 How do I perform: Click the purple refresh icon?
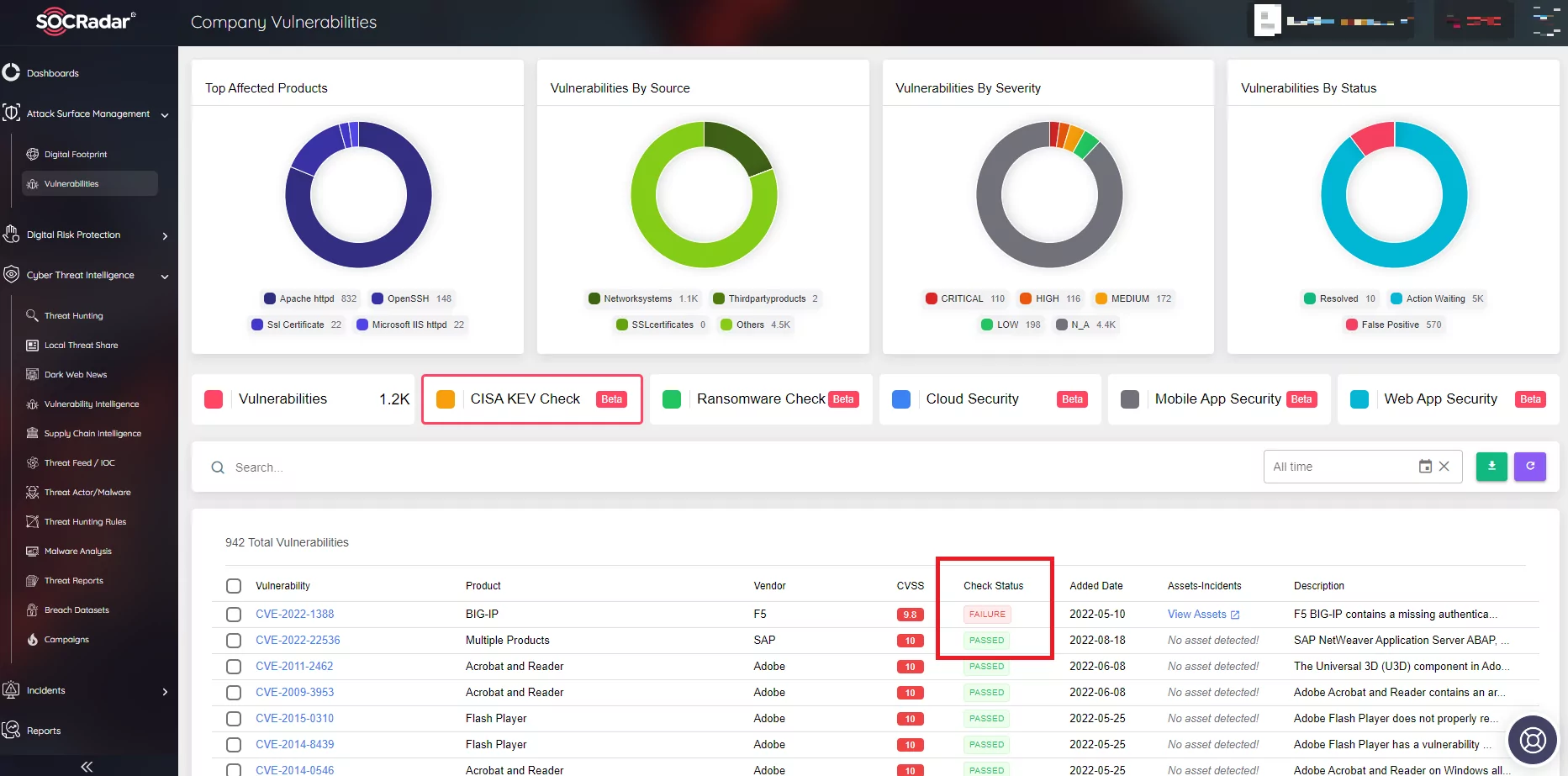[x=1530, y=467]
